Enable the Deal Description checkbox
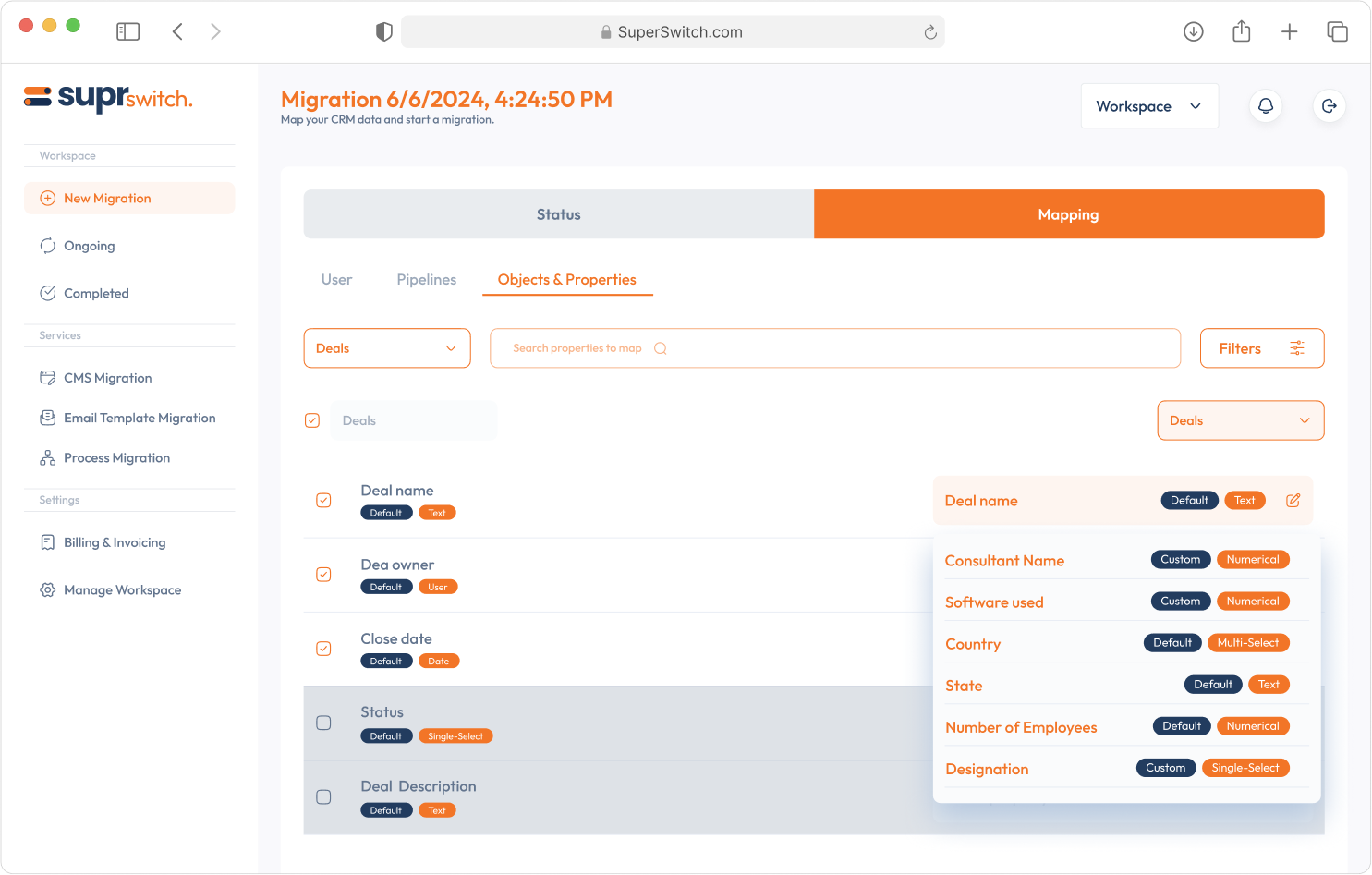The height and width of the screenshot is (875, 1372). 323,796
